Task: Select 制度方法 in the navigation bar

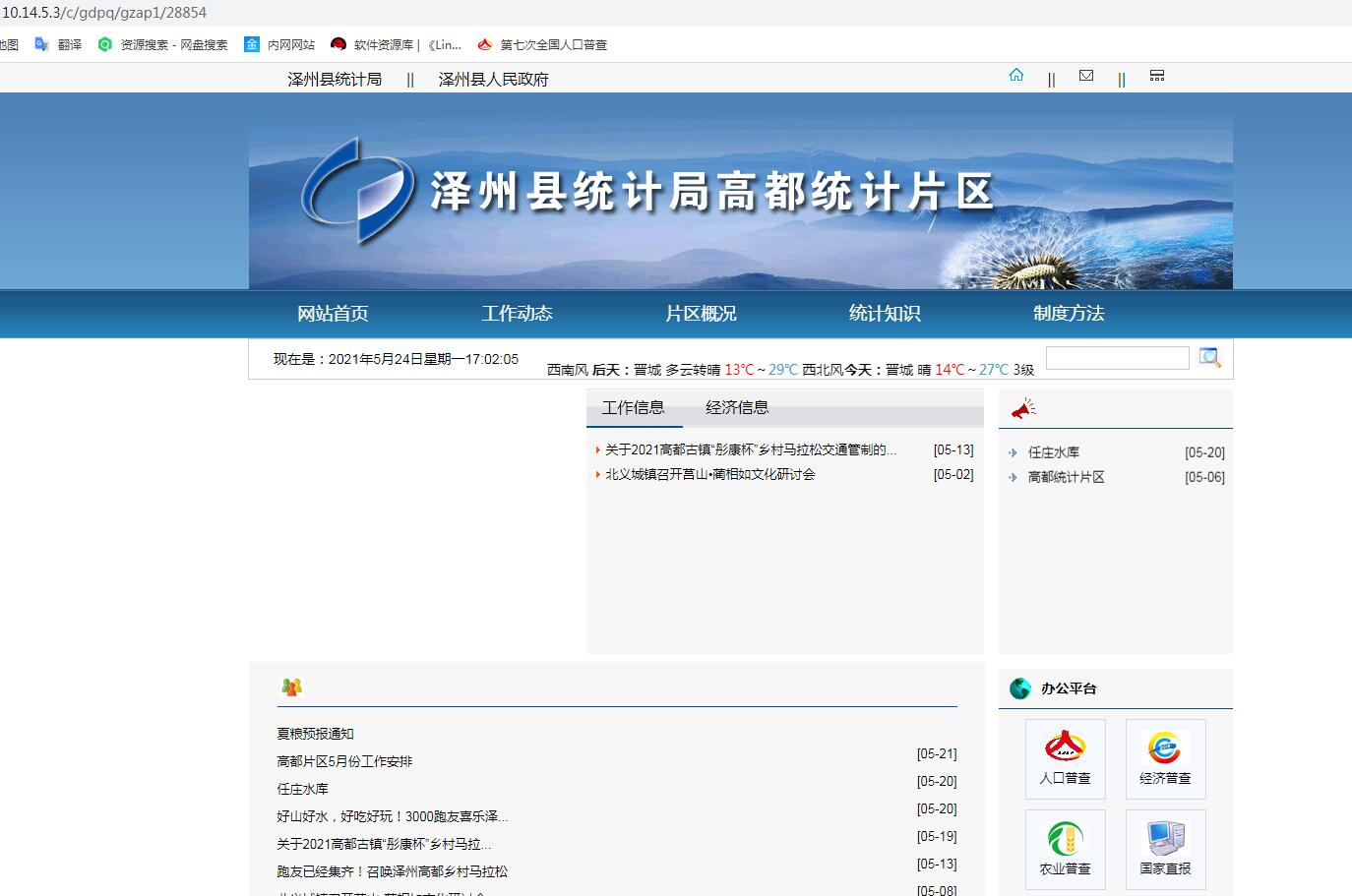Action: coord(1069,314)
